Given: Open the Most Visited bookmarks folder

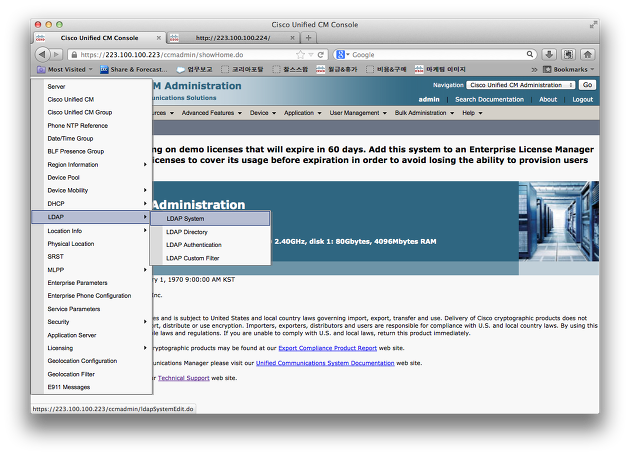Looking at the screenshot, I should coord(65,70).
